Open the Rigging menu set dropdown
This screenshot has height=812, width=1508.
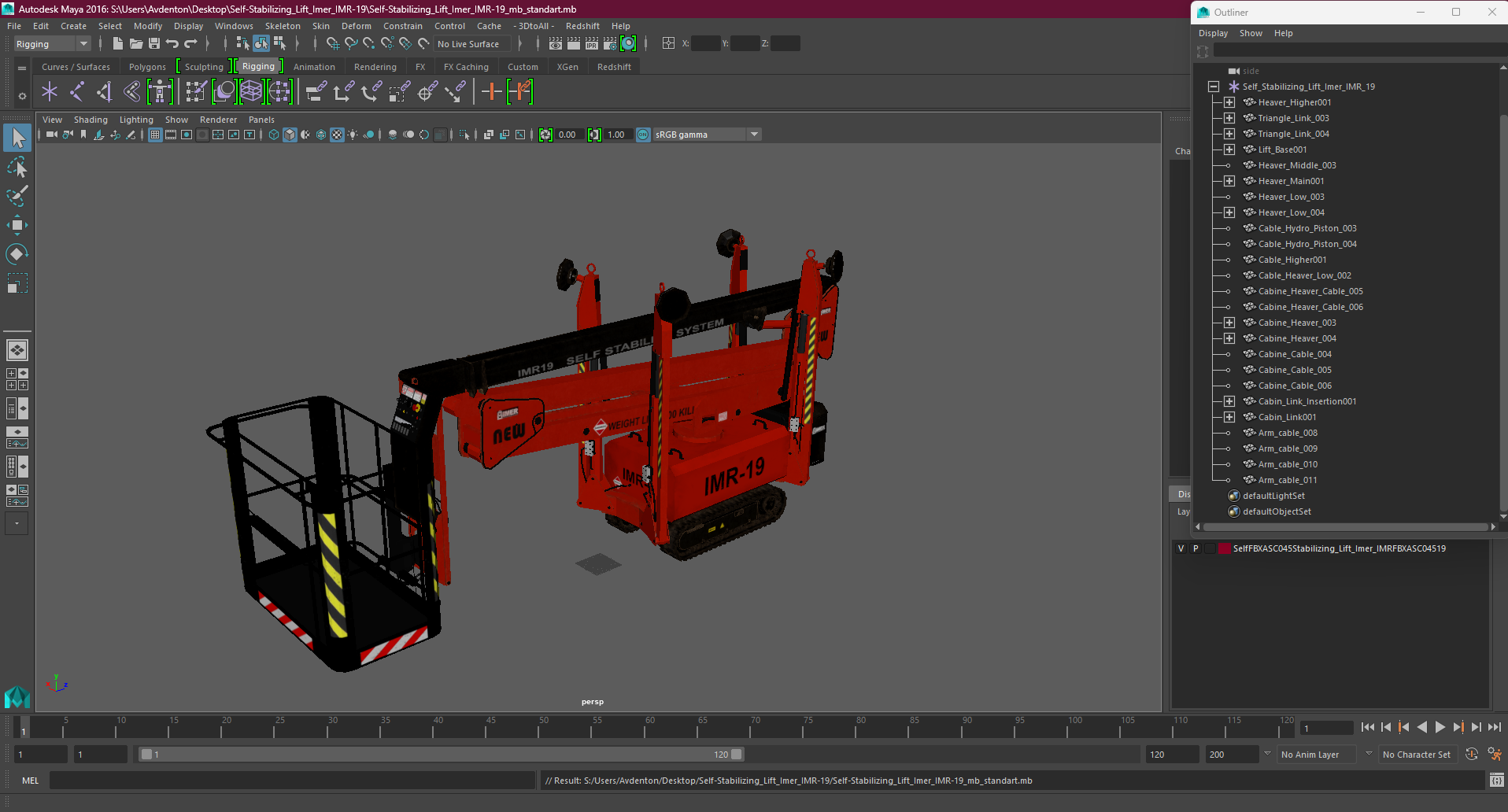pos(52,44)
